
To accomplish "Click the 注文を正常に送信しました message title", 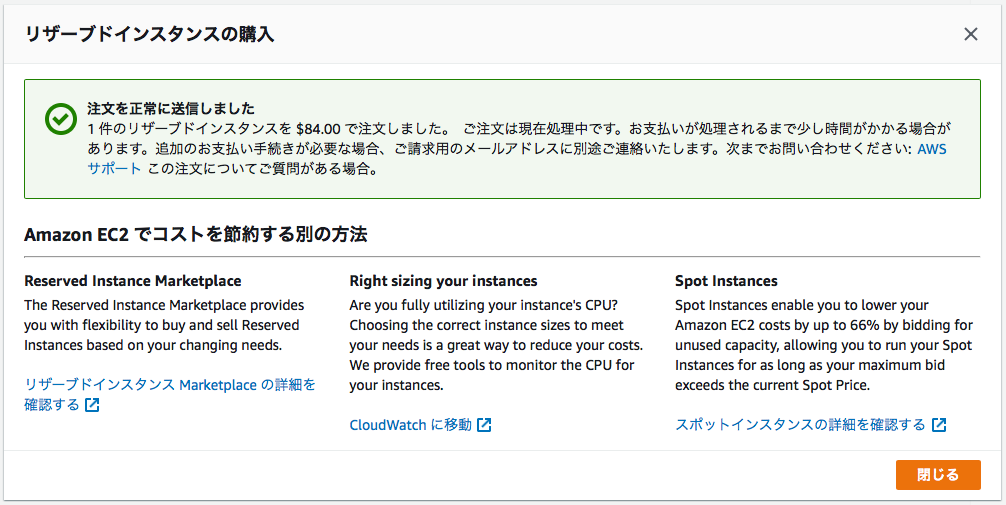I will coord(171,108).
